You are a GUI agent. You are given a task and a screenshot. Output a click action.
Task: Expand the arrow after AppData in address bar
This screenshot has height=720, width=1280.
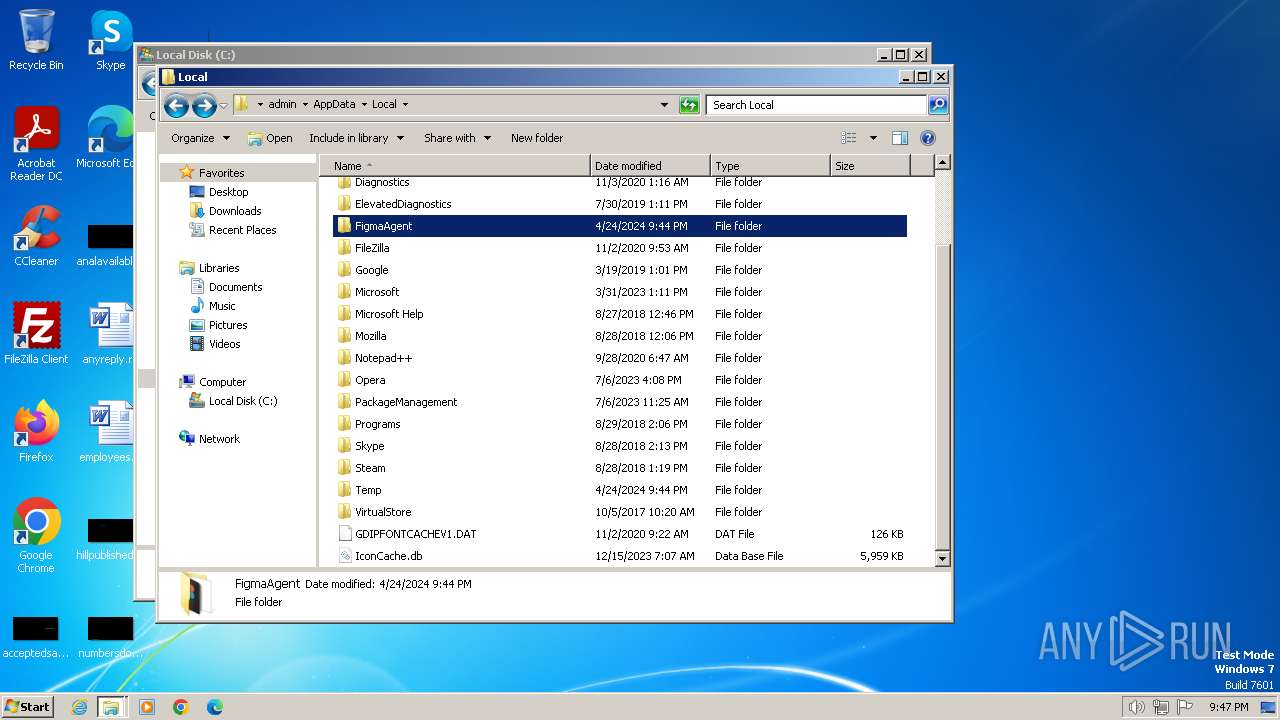[x=364, y=104]
